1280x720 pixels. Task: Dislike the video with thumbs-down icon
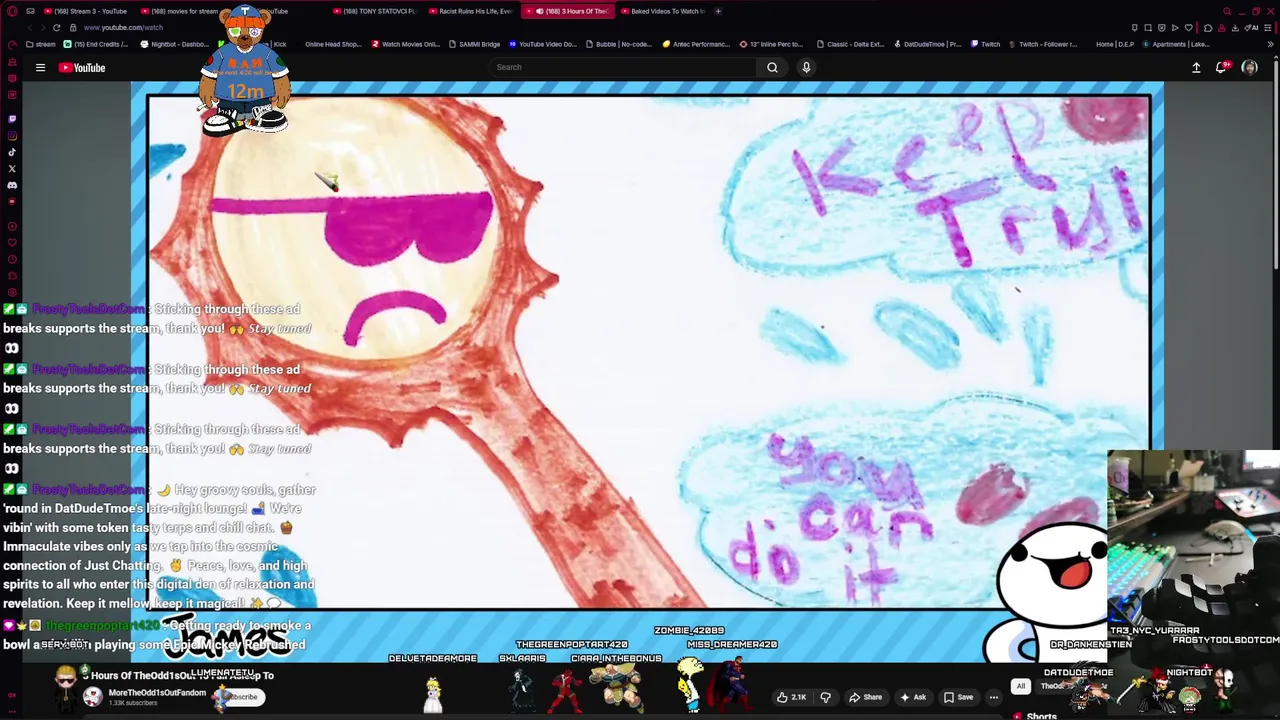[825, 697]
